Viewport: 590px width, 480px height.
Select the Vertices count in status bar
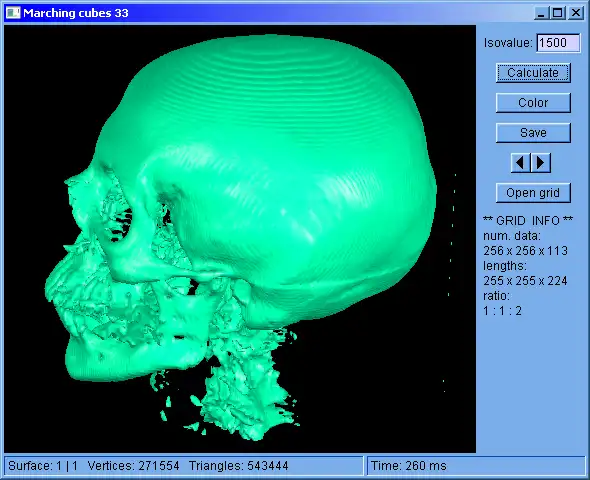pyautogui.click(x=134, y=466)
